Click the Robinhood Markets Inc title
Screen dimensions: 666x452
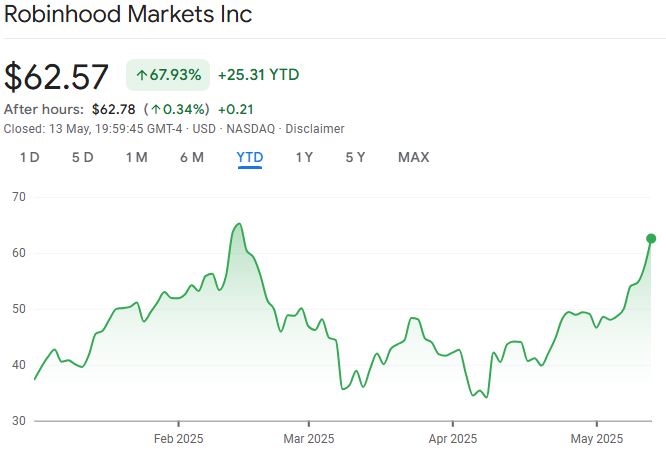click(x=128, y=15)
